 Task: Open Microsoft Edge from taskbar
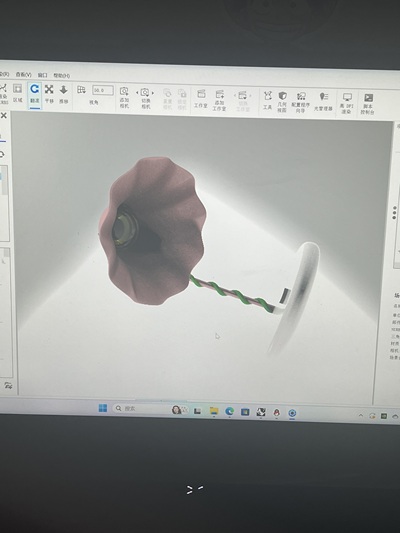coord(230,412)
